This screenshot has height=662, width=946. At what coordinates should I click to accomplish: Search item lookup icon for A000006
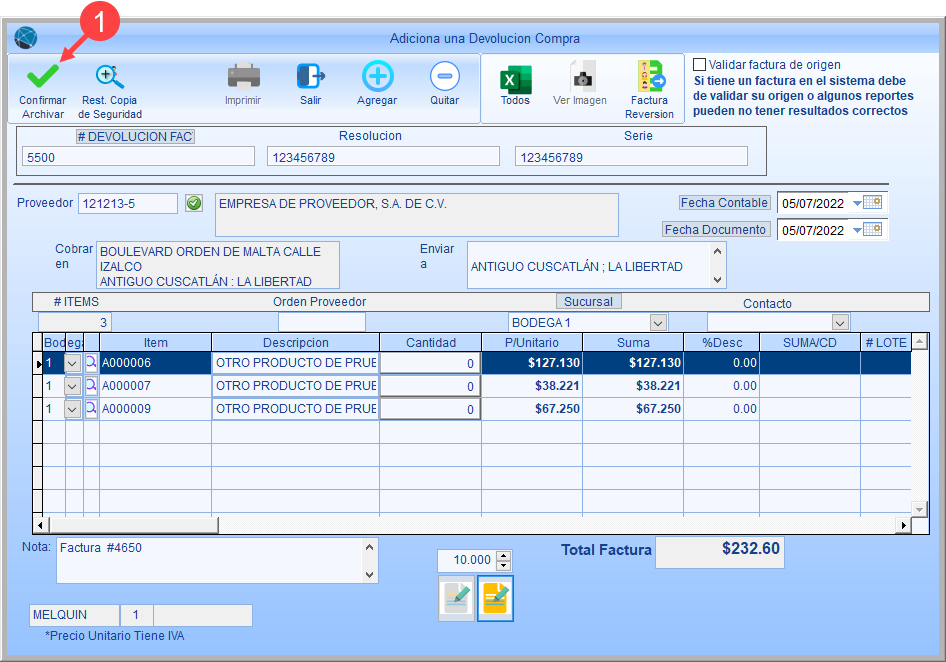(x=91, y=363)
